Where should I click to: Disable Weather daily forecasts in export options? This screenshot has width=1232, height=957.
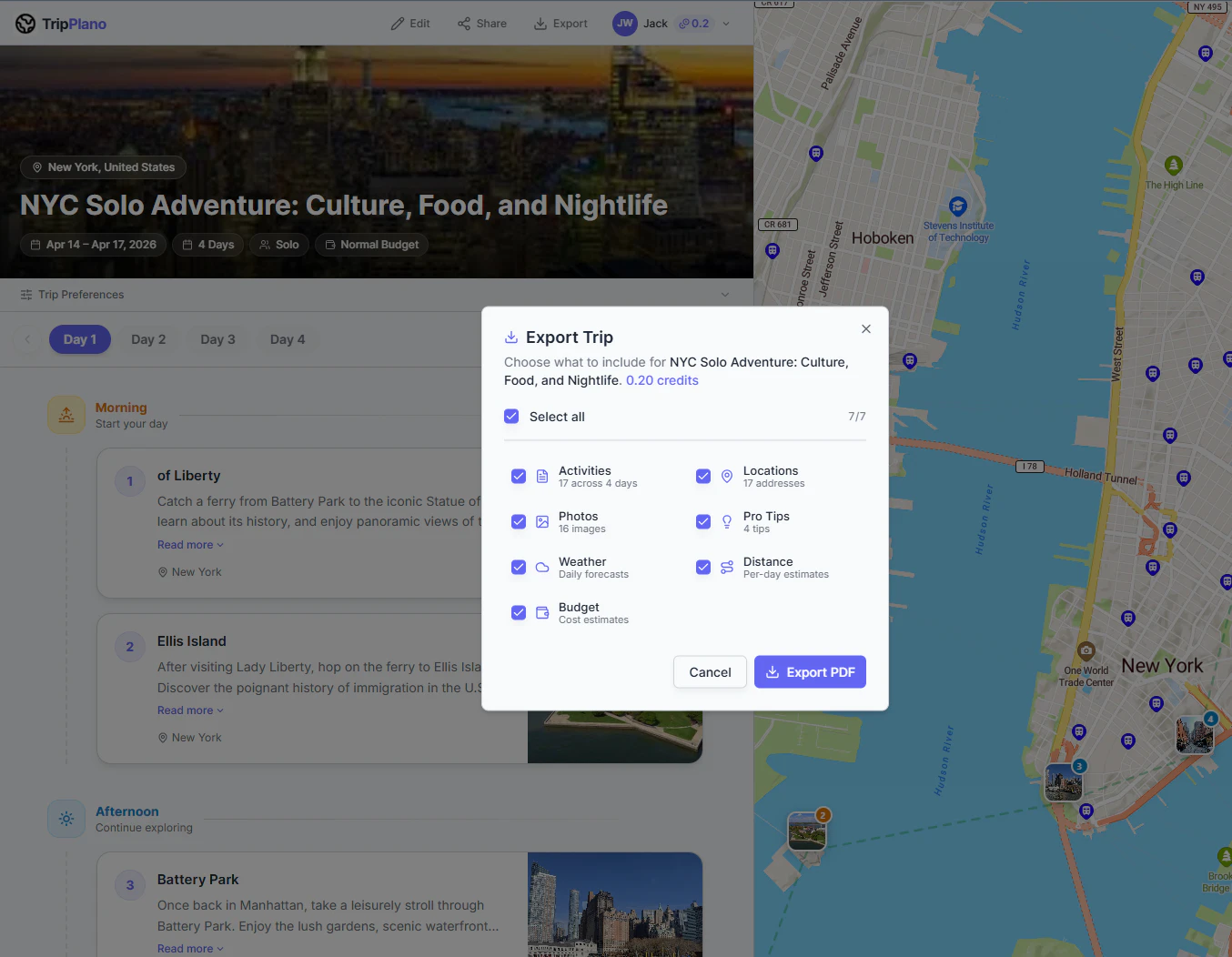point(519,567)
